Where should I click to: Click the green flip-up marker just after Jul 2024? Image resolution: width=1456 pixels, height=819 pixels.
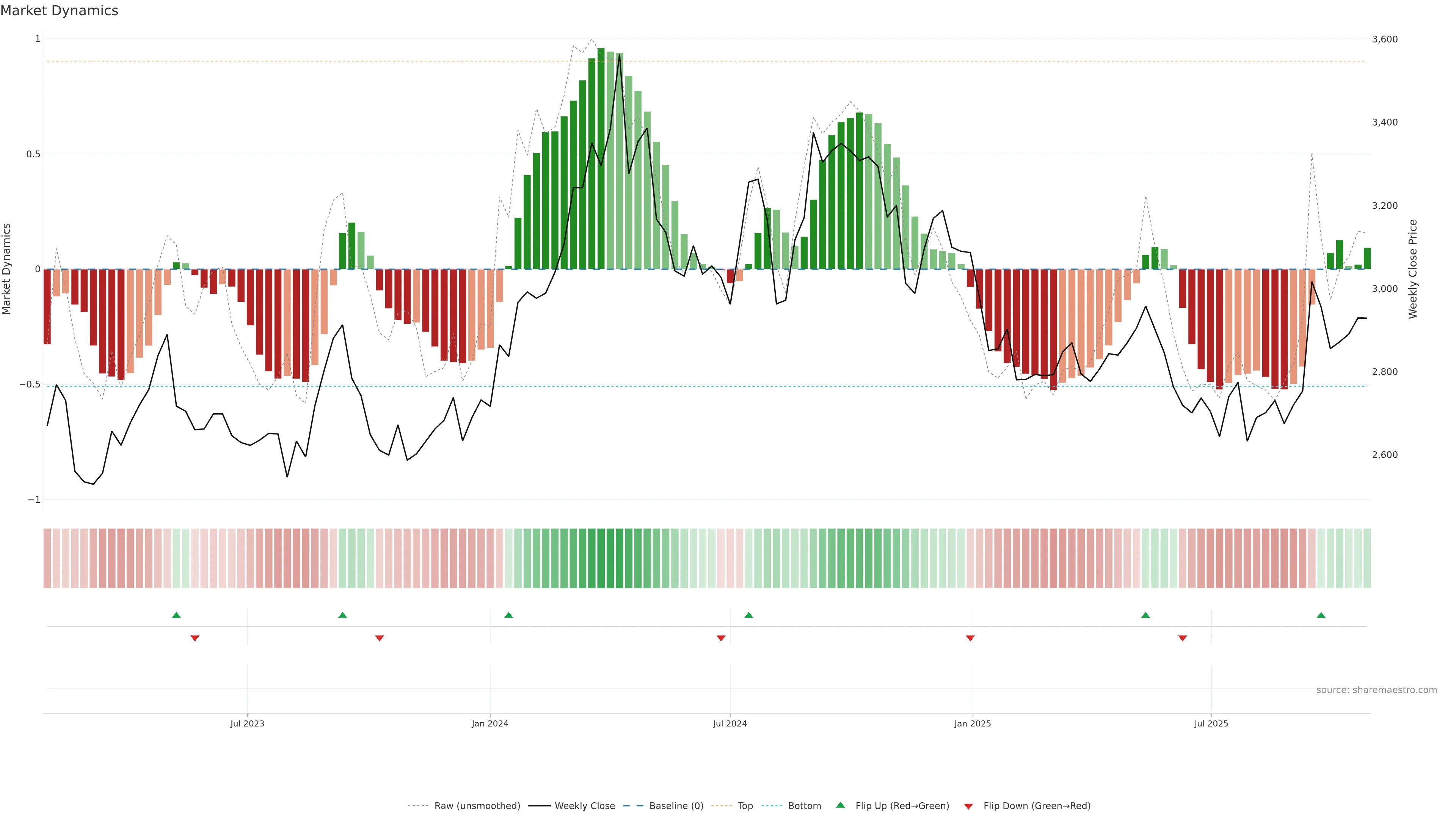point(749,615)
